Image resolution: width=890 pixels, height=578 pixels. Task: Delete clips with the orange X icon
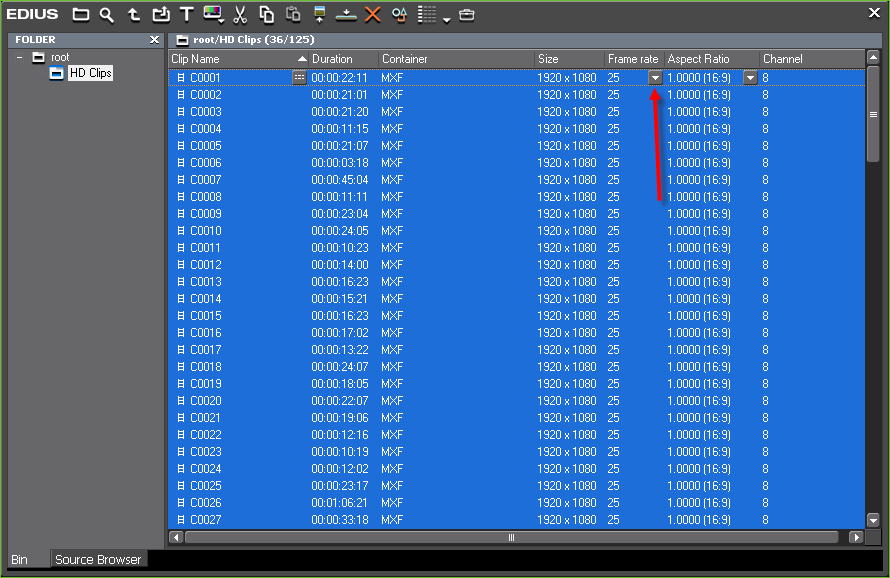[x=372, y=15]
